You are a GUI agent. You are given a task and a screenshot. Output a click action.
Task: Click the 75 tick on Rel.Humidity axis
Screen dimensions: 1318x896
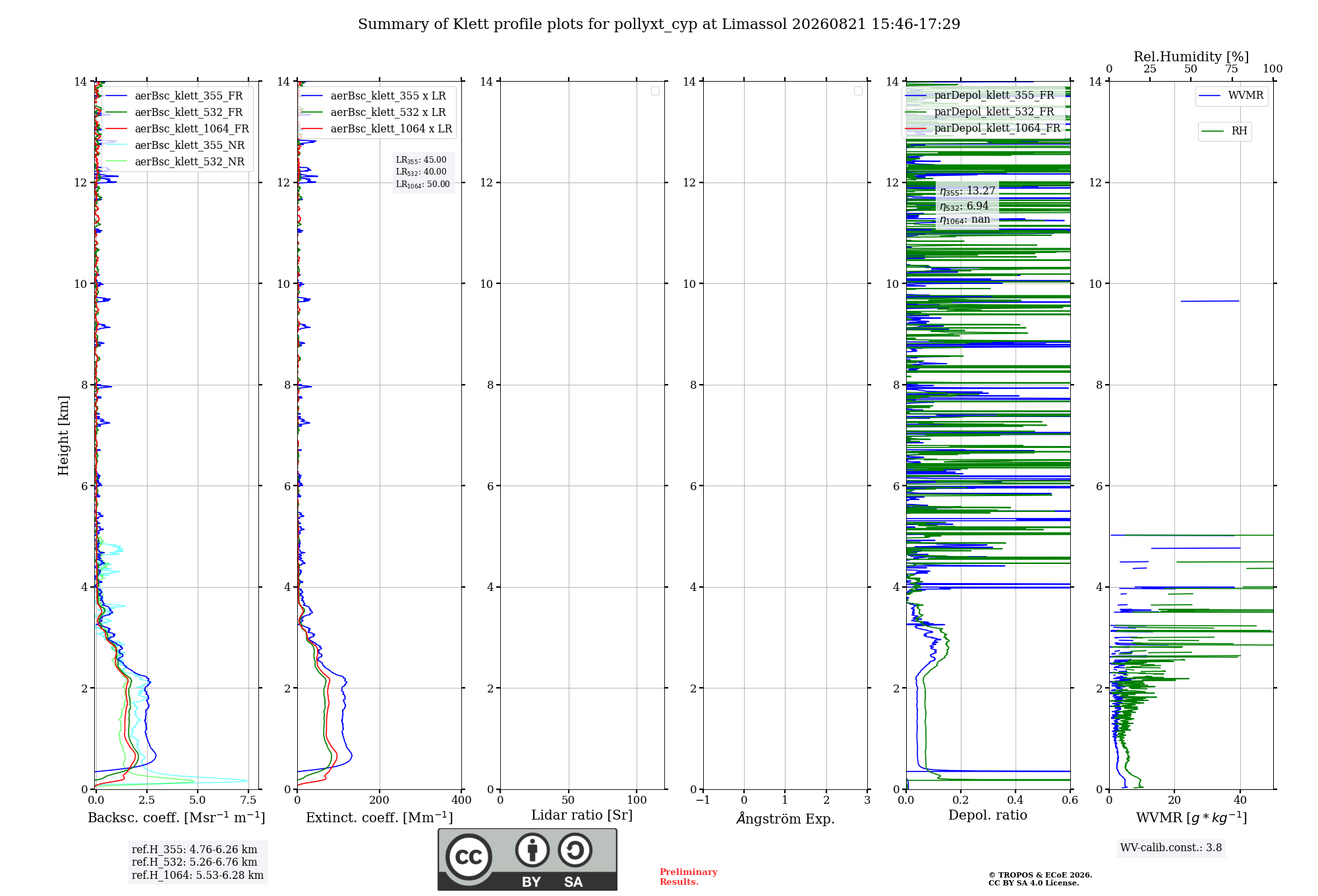pos(1232,69)
